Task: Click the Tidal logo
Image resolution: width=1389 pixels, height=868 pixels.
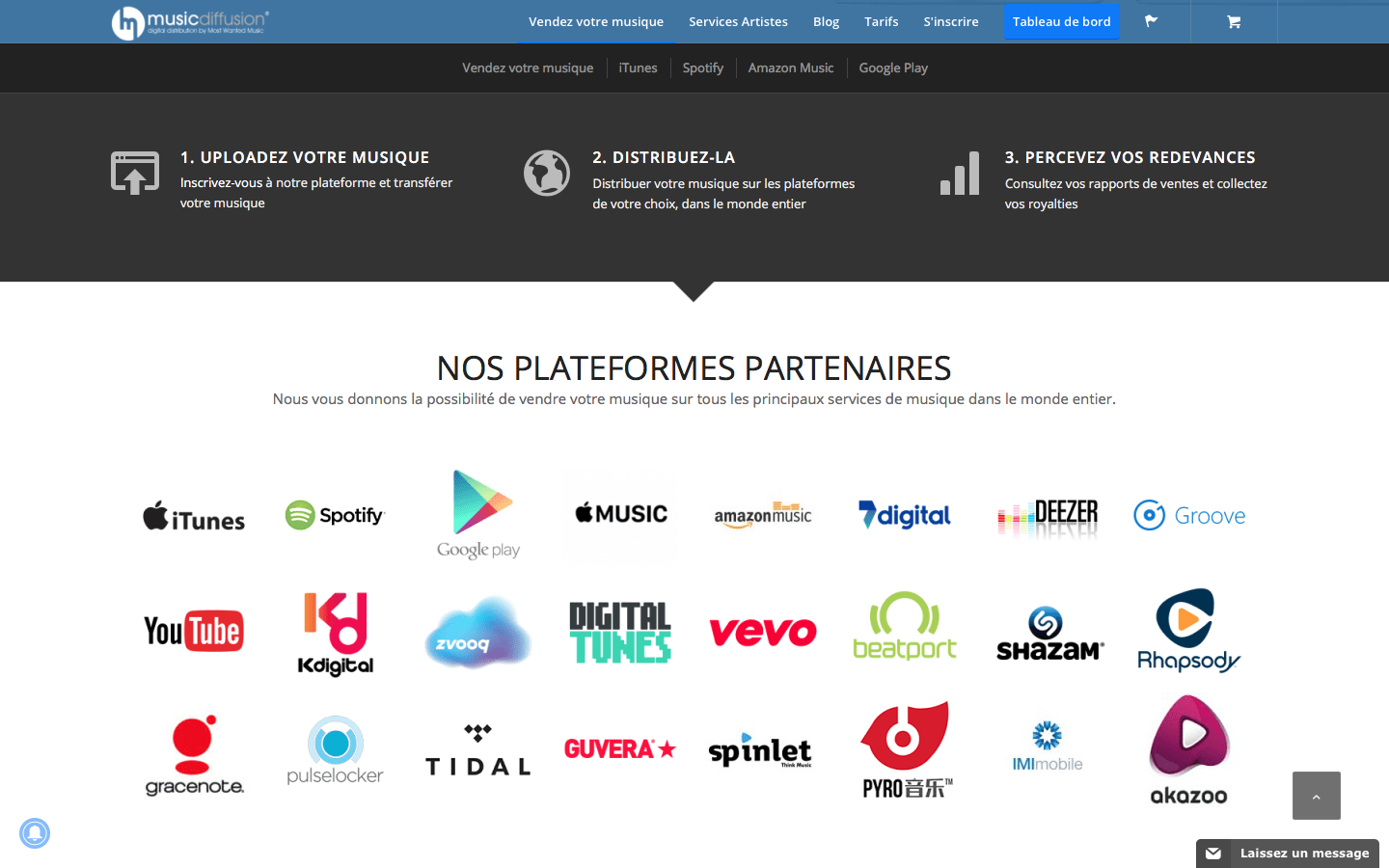Action: [478, 750]
